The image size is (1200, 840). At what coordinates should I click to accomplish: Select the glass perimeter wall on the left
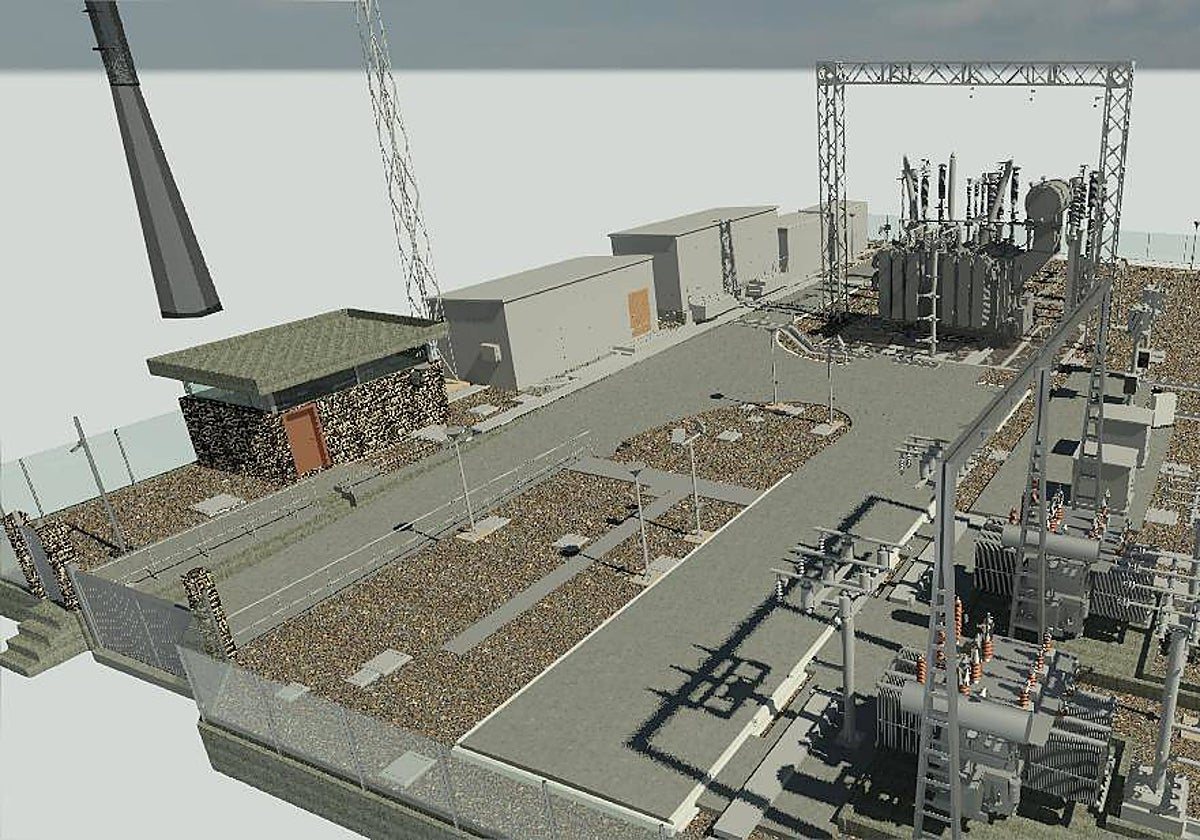pos(90,462)
